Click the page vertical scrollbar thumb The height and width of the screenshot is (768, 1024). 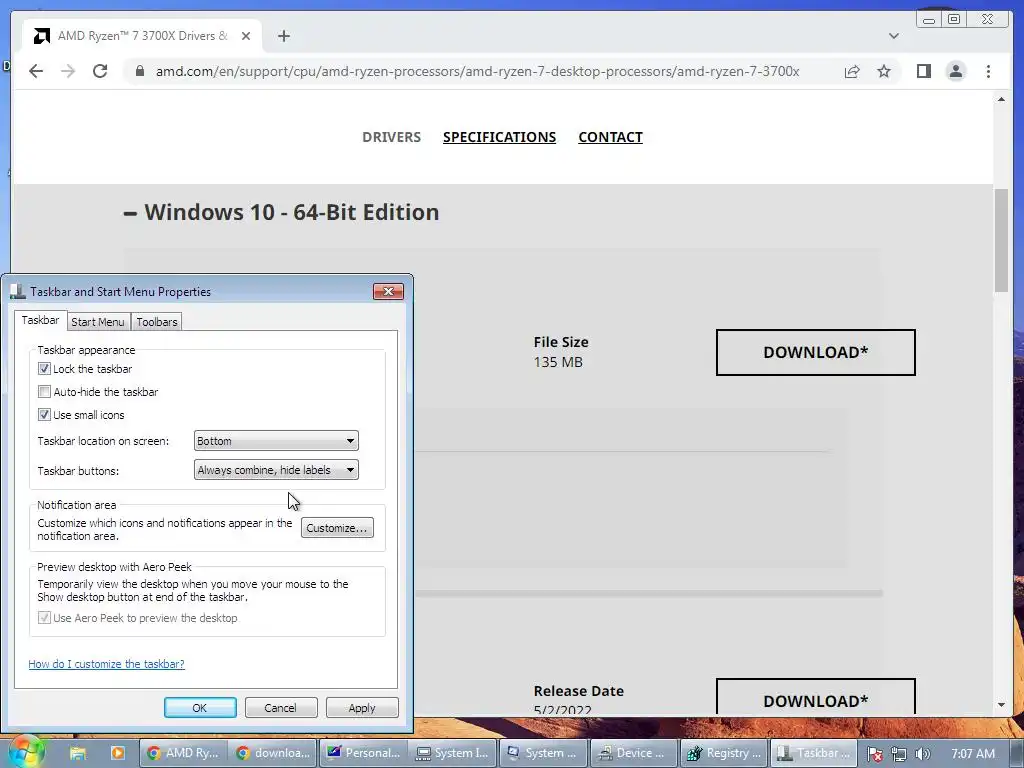pos(1001,240)
